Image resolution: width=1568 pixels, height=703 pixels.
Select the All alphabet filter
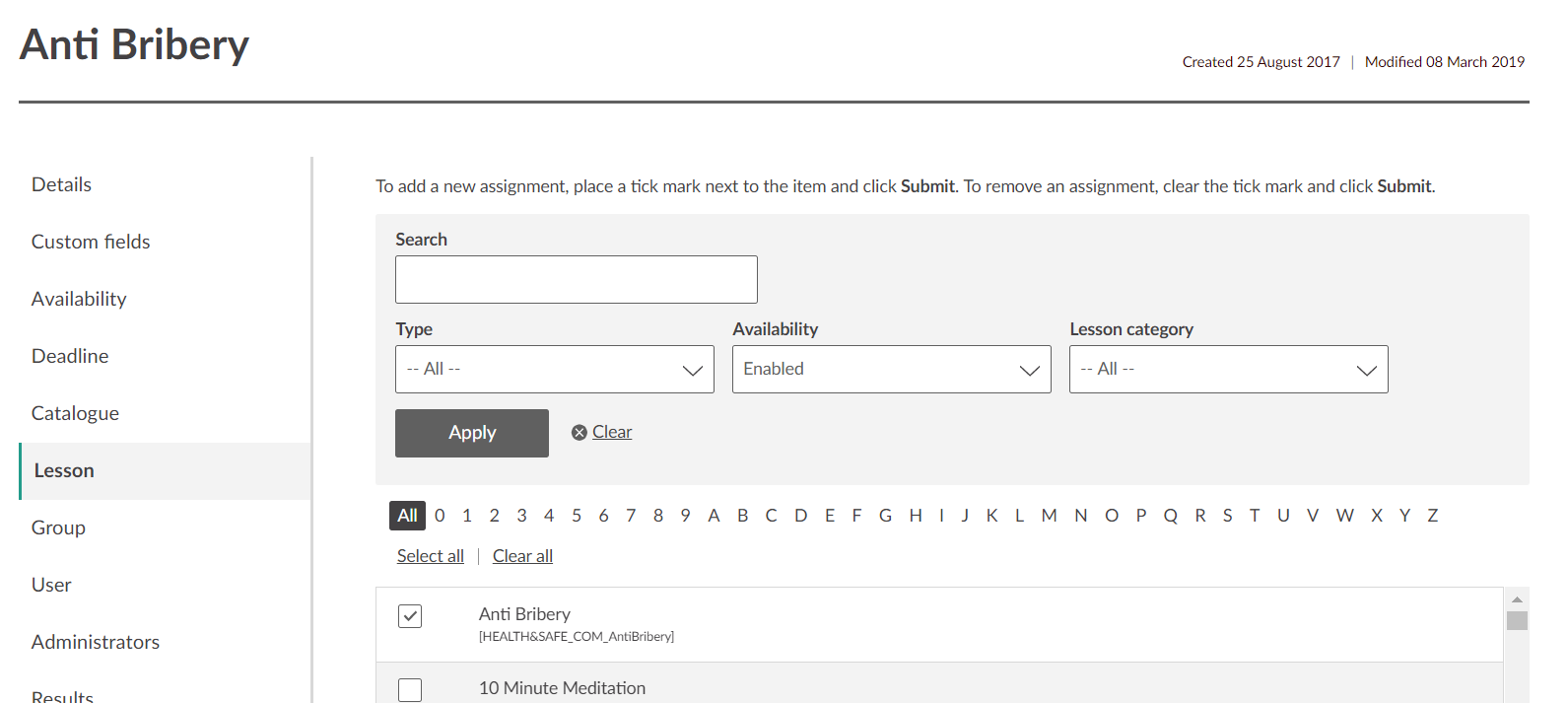click(407, 516)
